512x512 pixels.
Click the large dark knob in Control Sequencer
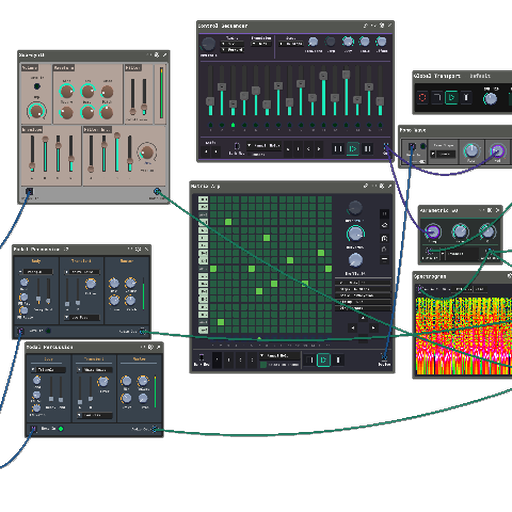(208, 44)
